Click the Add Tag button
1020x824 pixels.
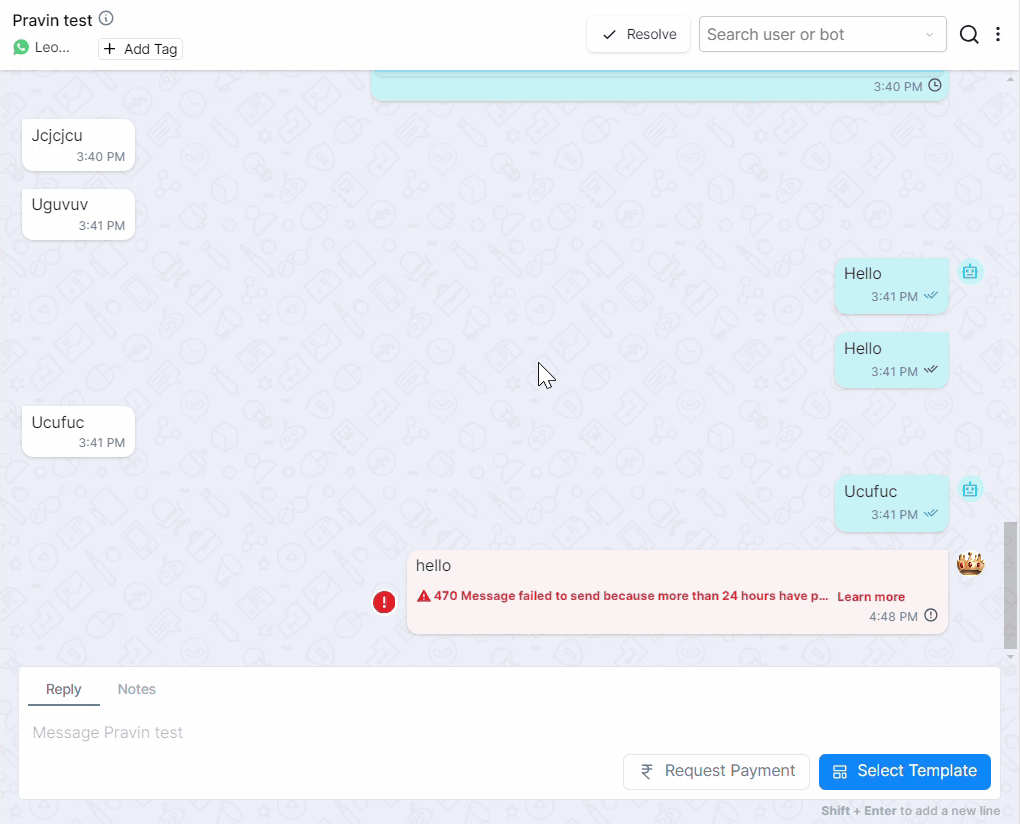(x=140, y=49)
